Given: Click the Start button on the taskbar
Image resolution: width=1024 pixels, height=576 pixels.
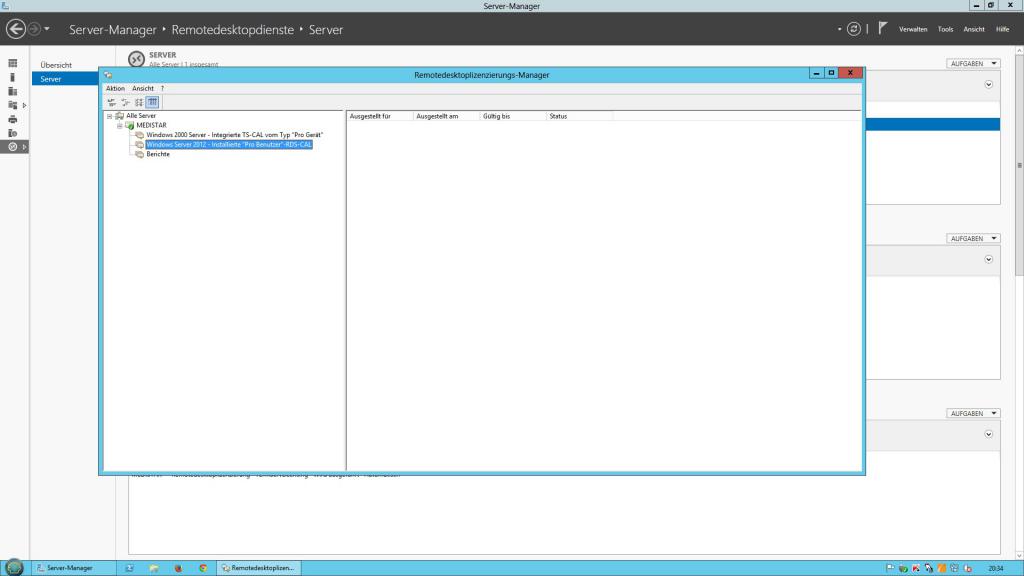Looking at the screenshot, I should pyautogui.click(x=14, y=568).
